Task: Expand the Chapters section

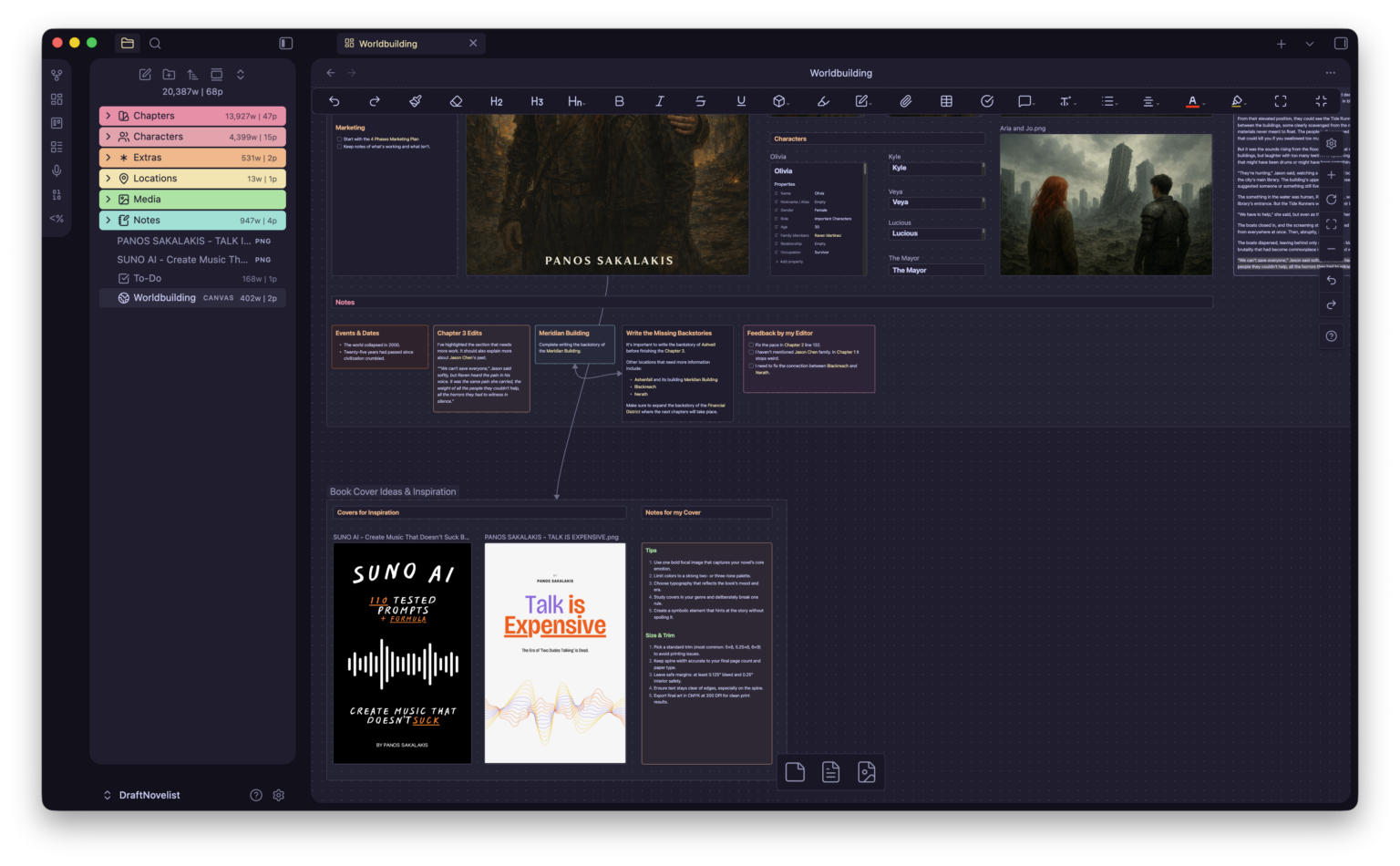Action: (x=108, y=115)
